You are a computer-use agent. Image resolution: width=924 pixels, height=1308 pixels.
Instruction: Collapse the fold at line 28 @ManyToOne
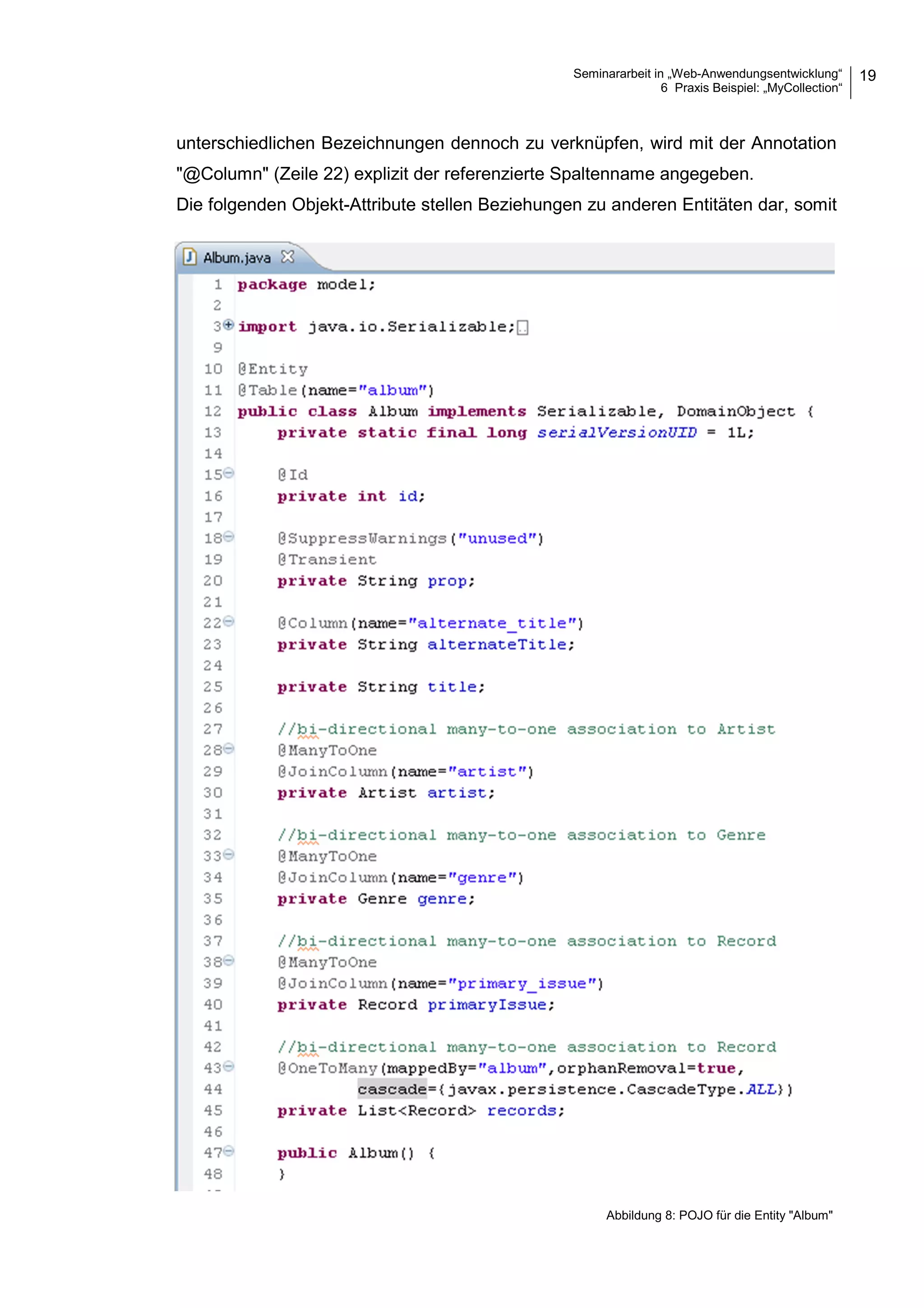tap(229, 749)
